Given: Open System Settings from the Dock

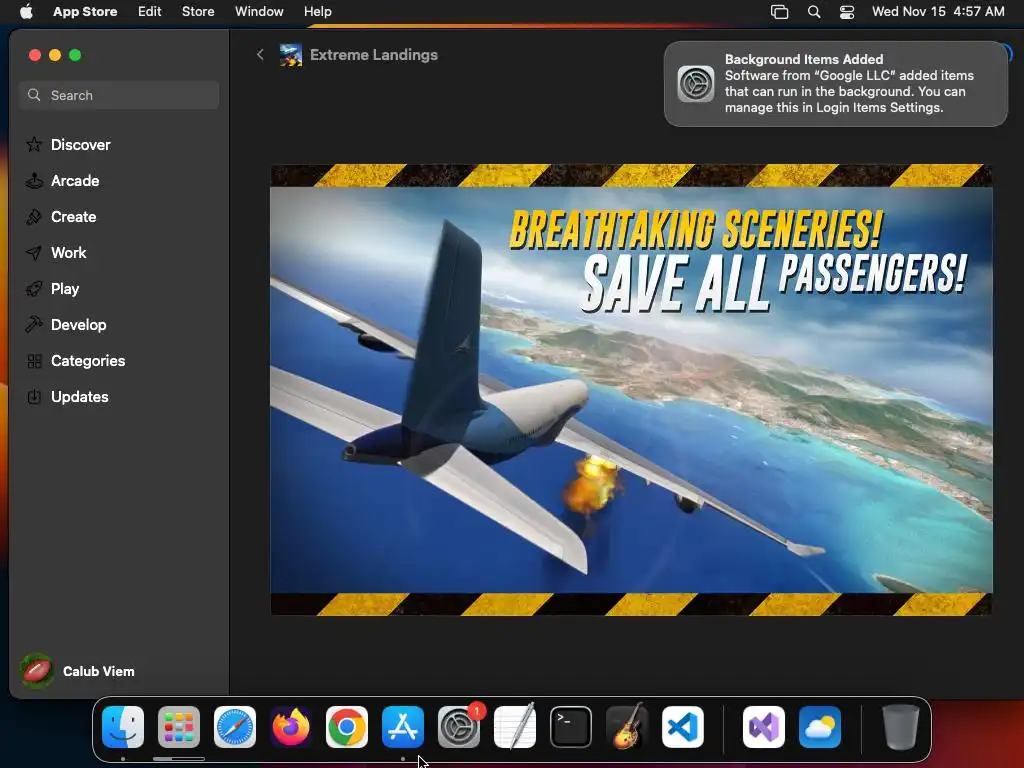Looking at the screenshot, I should click(x=459, y=727).
